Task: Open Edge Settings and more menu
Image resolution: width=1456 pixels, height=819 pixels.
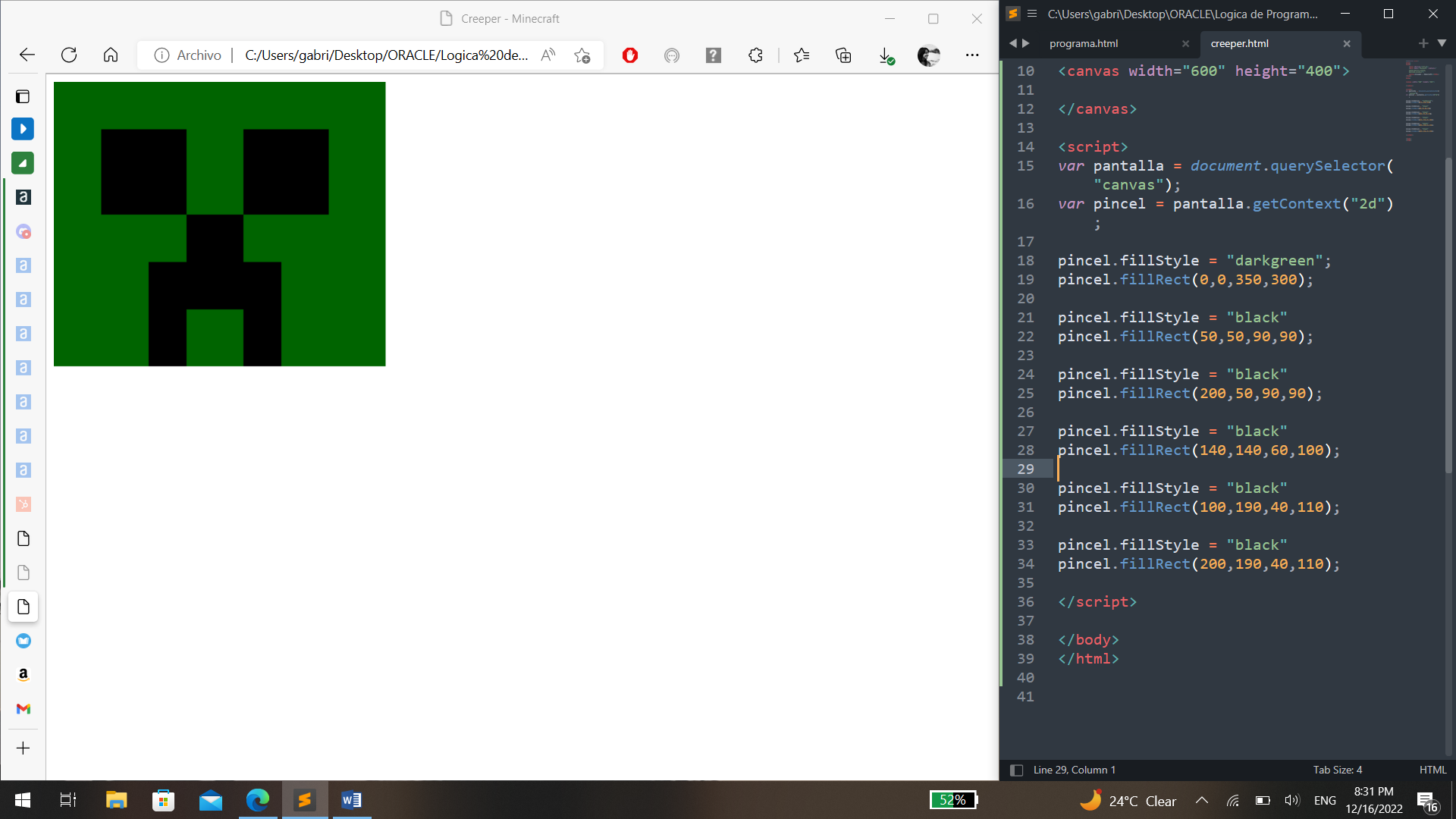Action: 972,55
